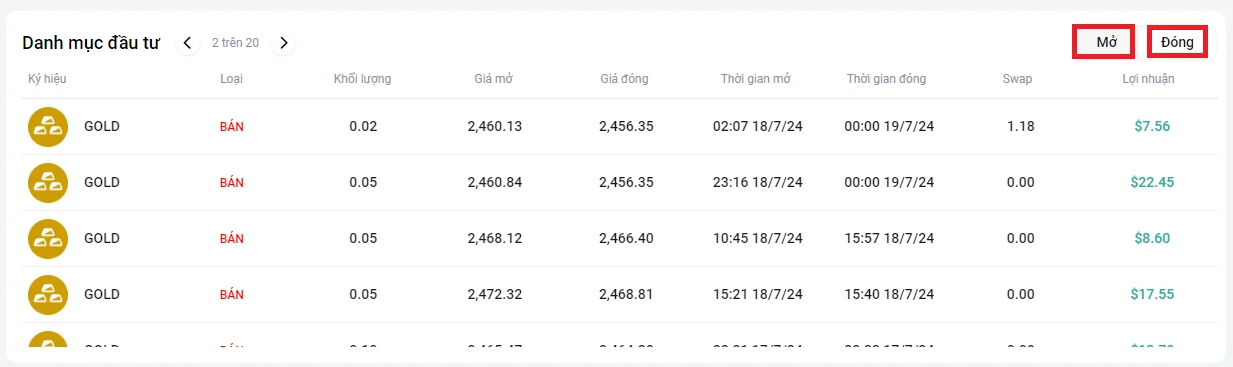Click gold icon of $17.55 profit row

[47, 295]
